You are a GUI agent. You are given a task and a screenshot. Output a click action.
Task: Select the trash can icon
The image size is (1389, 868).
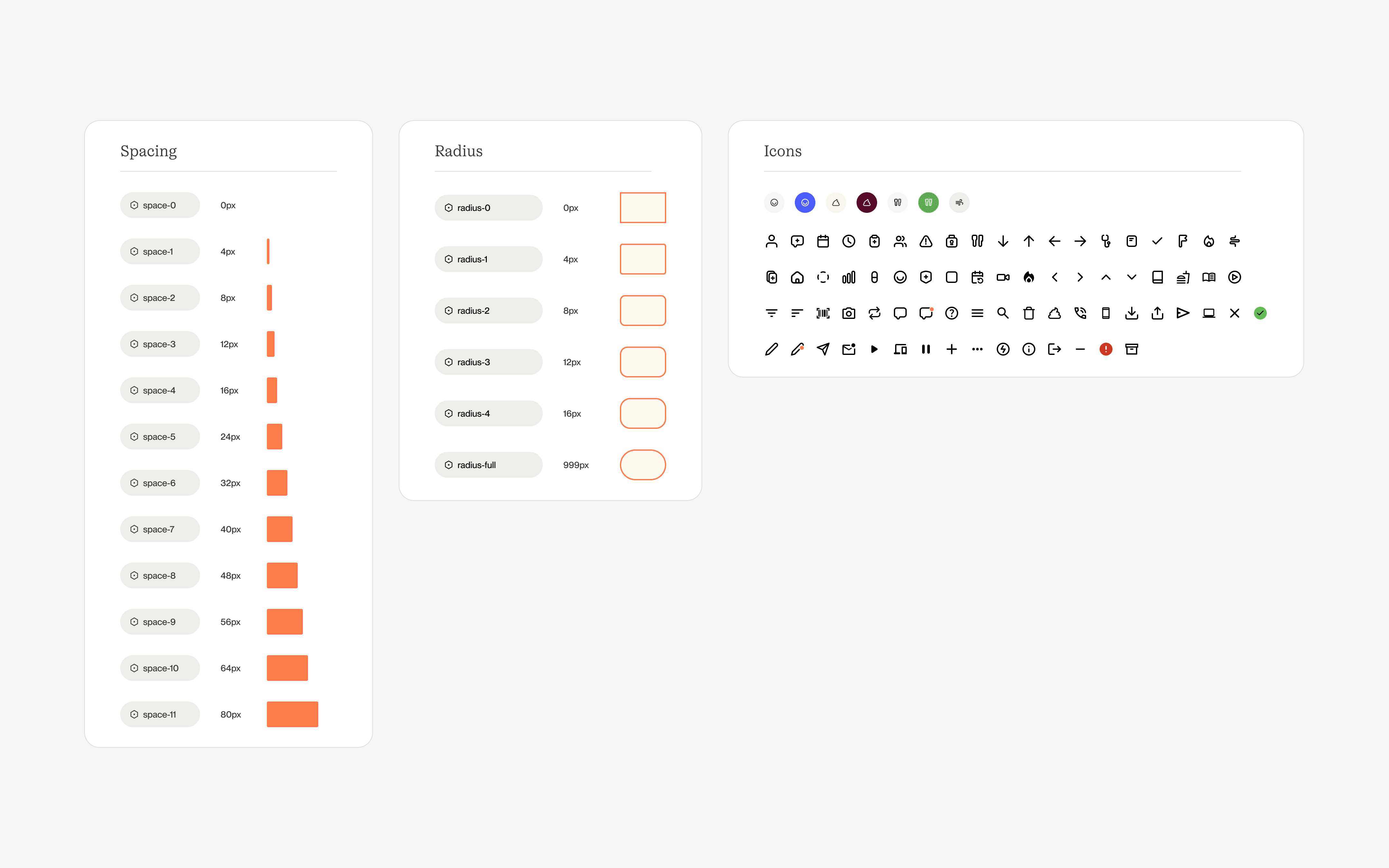tap(1028, 313)
